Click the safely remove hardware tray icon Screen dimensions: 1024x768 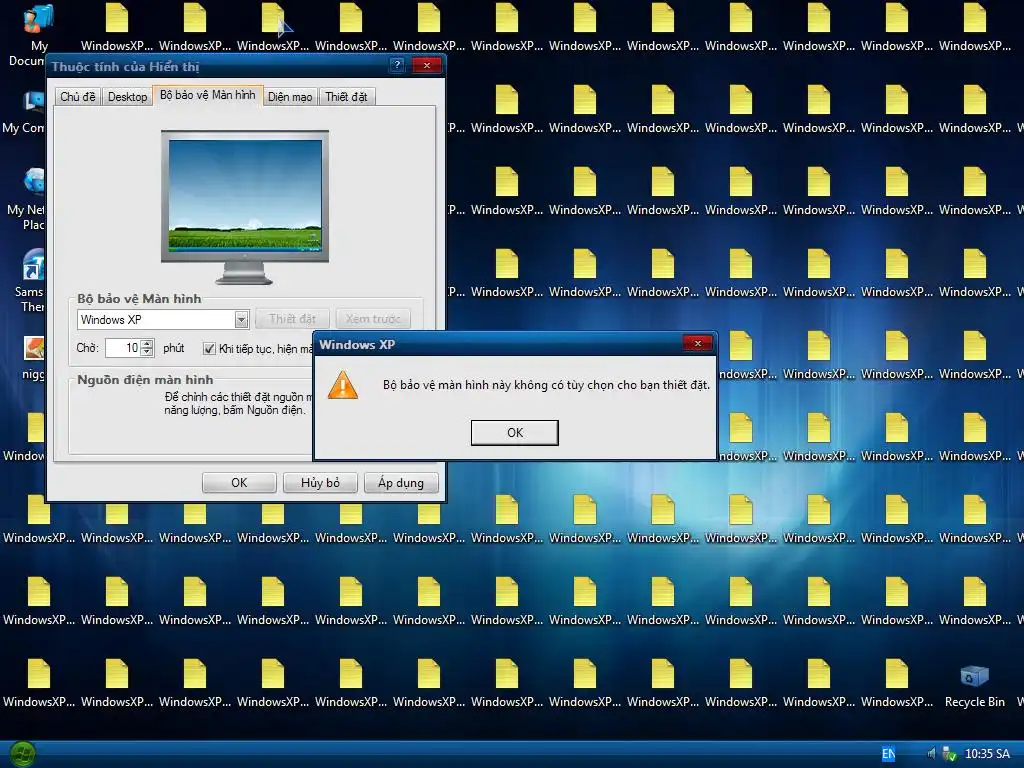(949, 754)
